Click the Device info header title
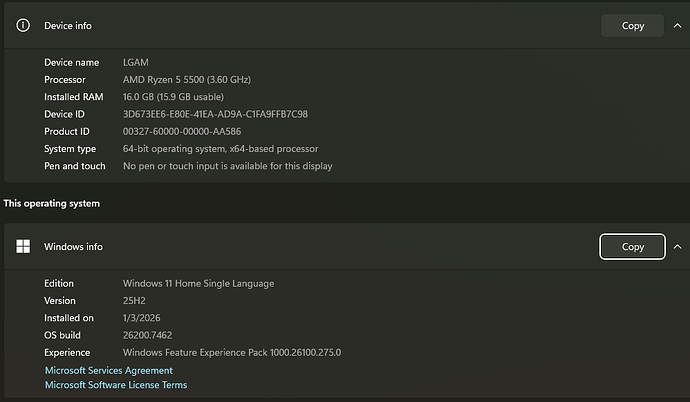Image resolution: width=690 pixels, height=402 pixels. (68, 26)
